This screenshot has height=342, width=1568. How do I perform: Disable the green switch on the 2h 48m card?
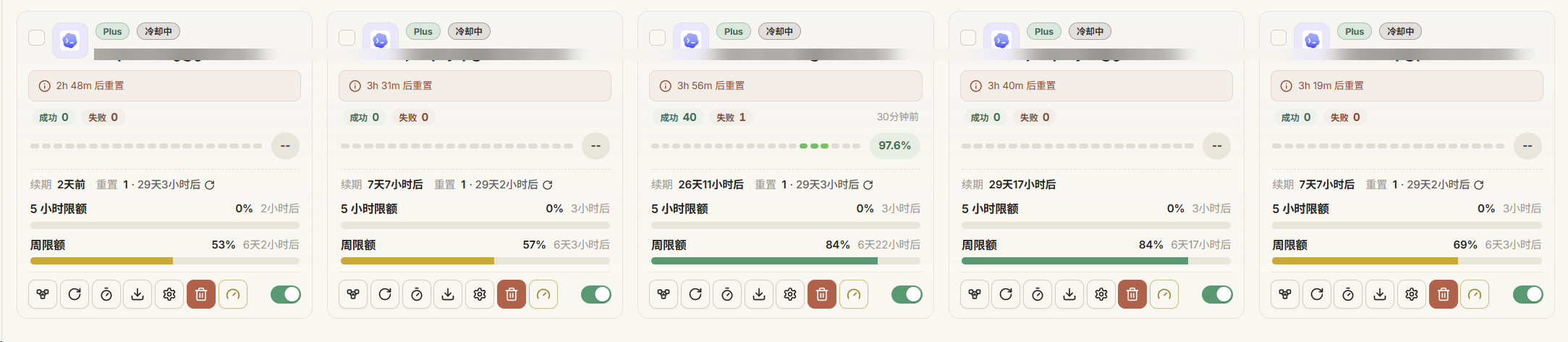(286, 294)
